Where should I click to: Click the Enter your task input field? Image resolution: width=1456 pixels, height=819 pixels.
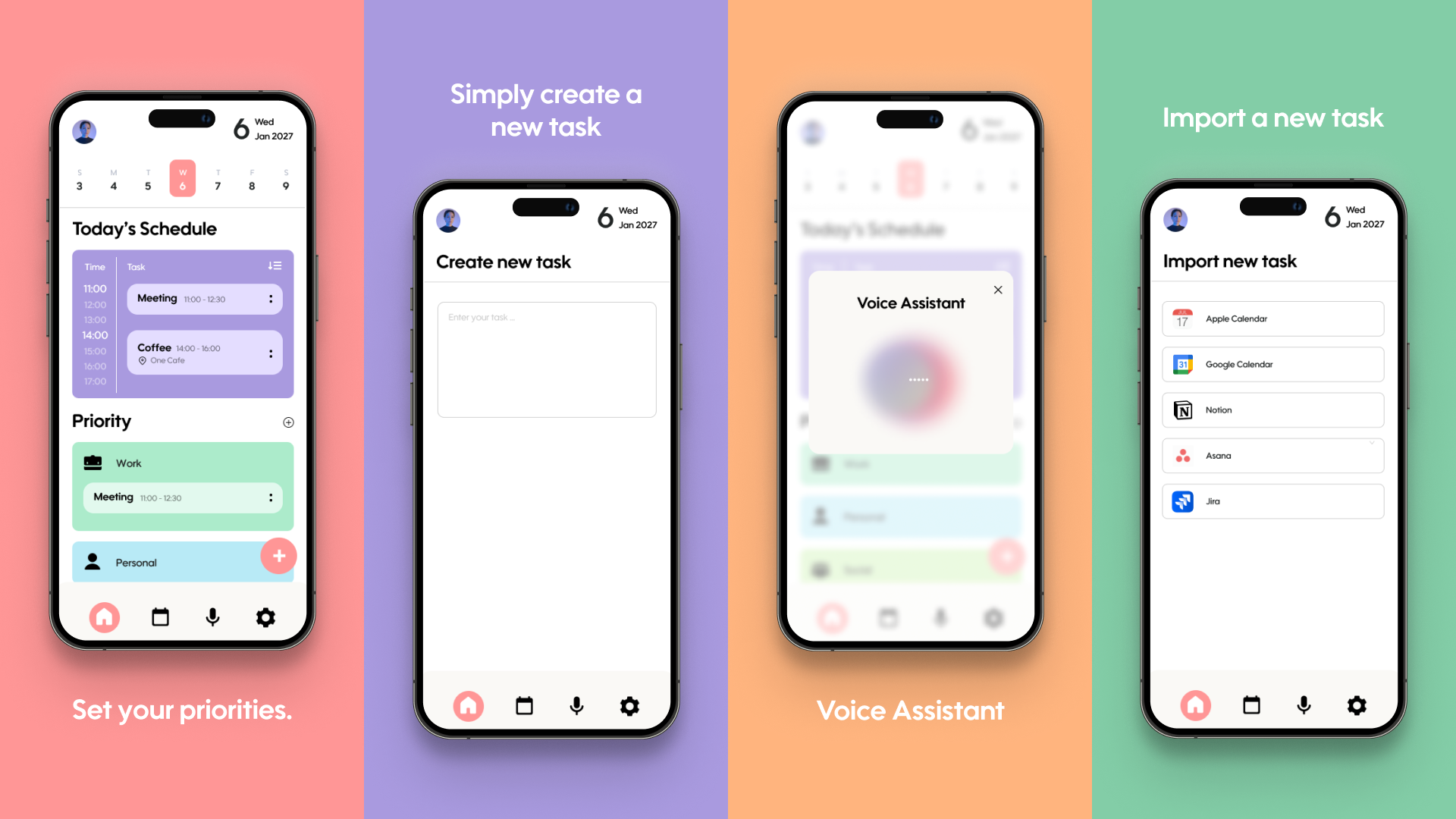(x=546, y=359)
